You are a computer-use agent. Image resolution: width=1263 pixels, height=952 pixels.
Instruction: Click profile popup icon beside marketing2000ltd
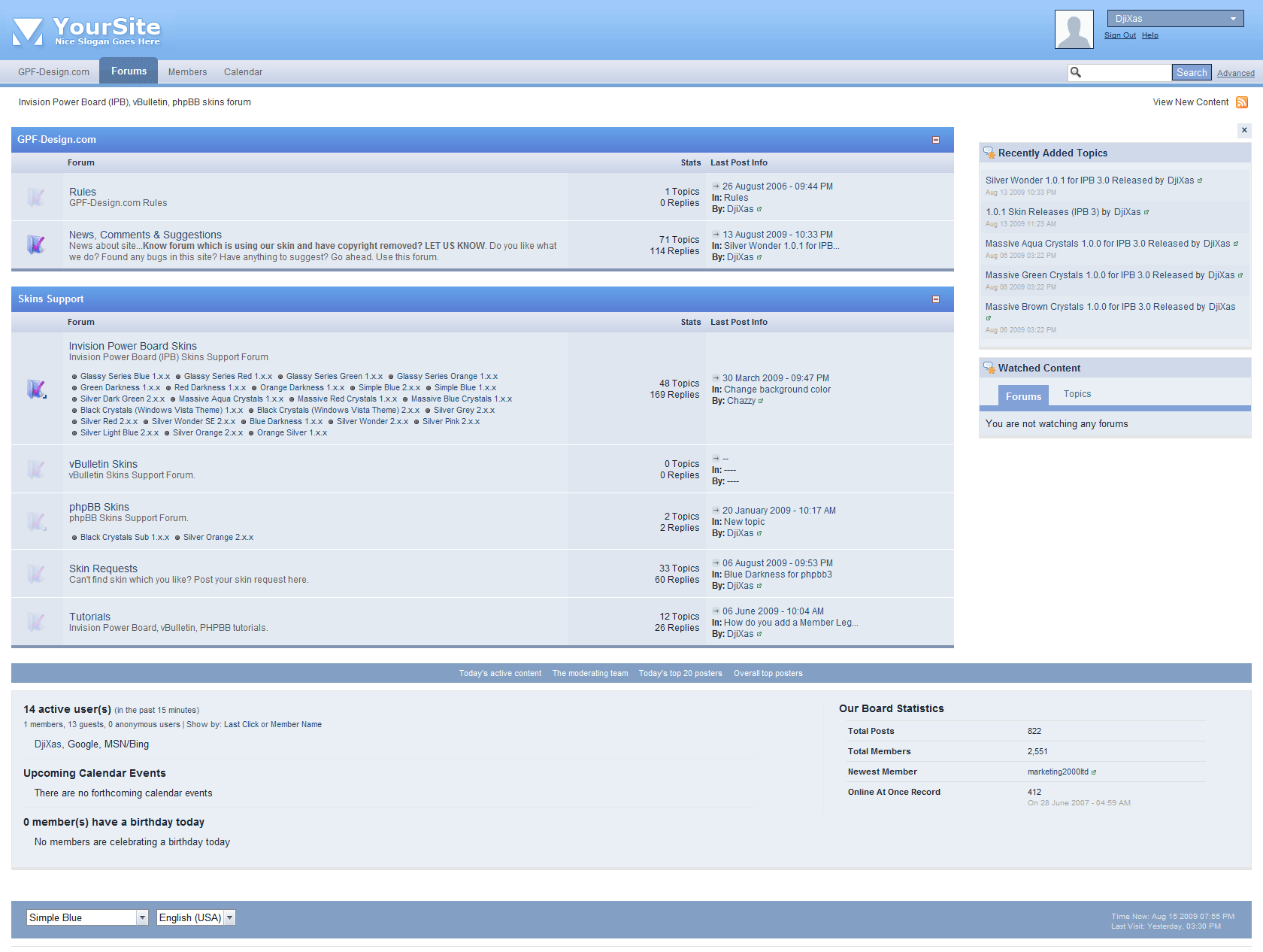click(1094, 772)
